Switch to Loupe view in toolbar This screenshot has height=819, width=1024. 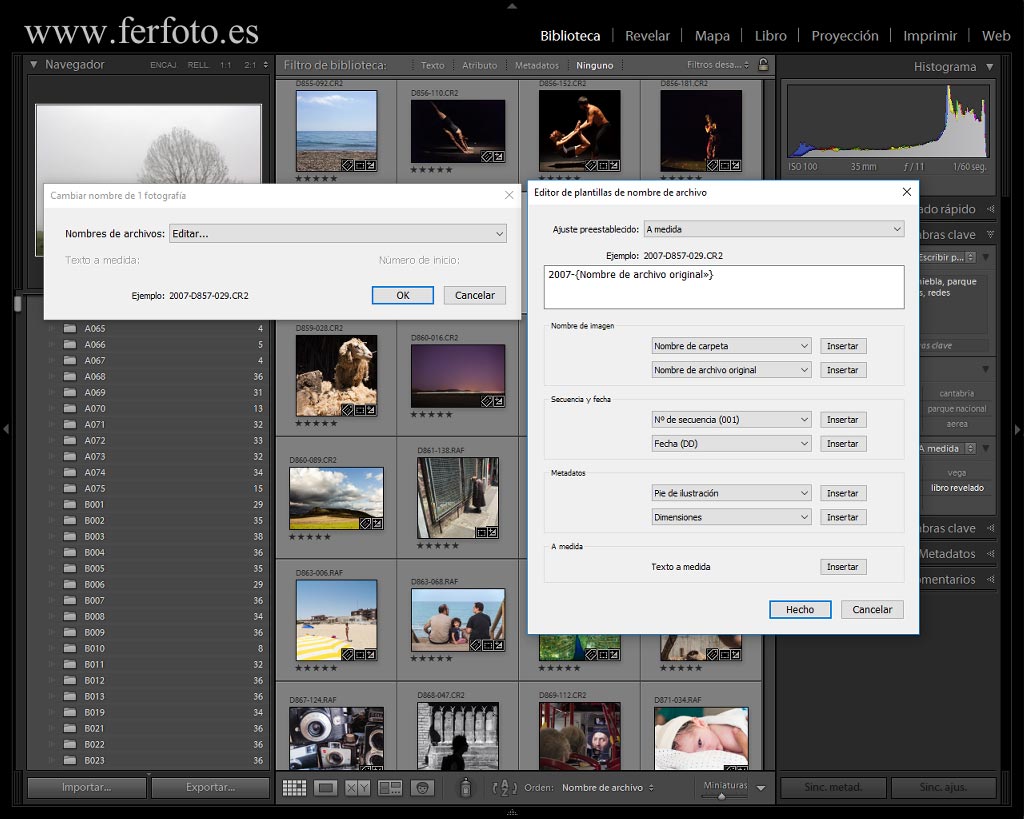coord(325,788)
